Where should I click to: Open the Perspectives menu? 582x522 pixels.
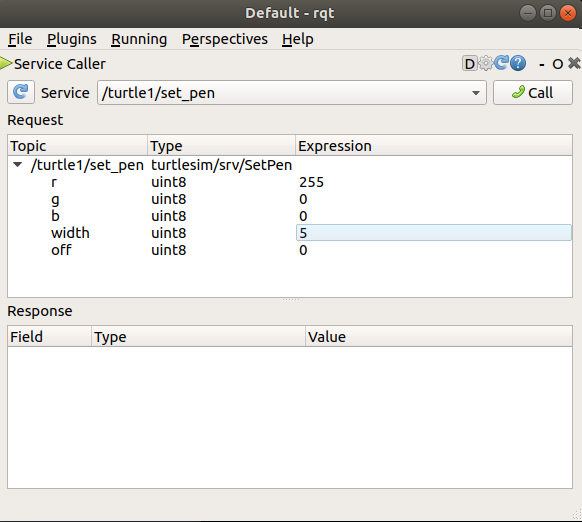225,39
